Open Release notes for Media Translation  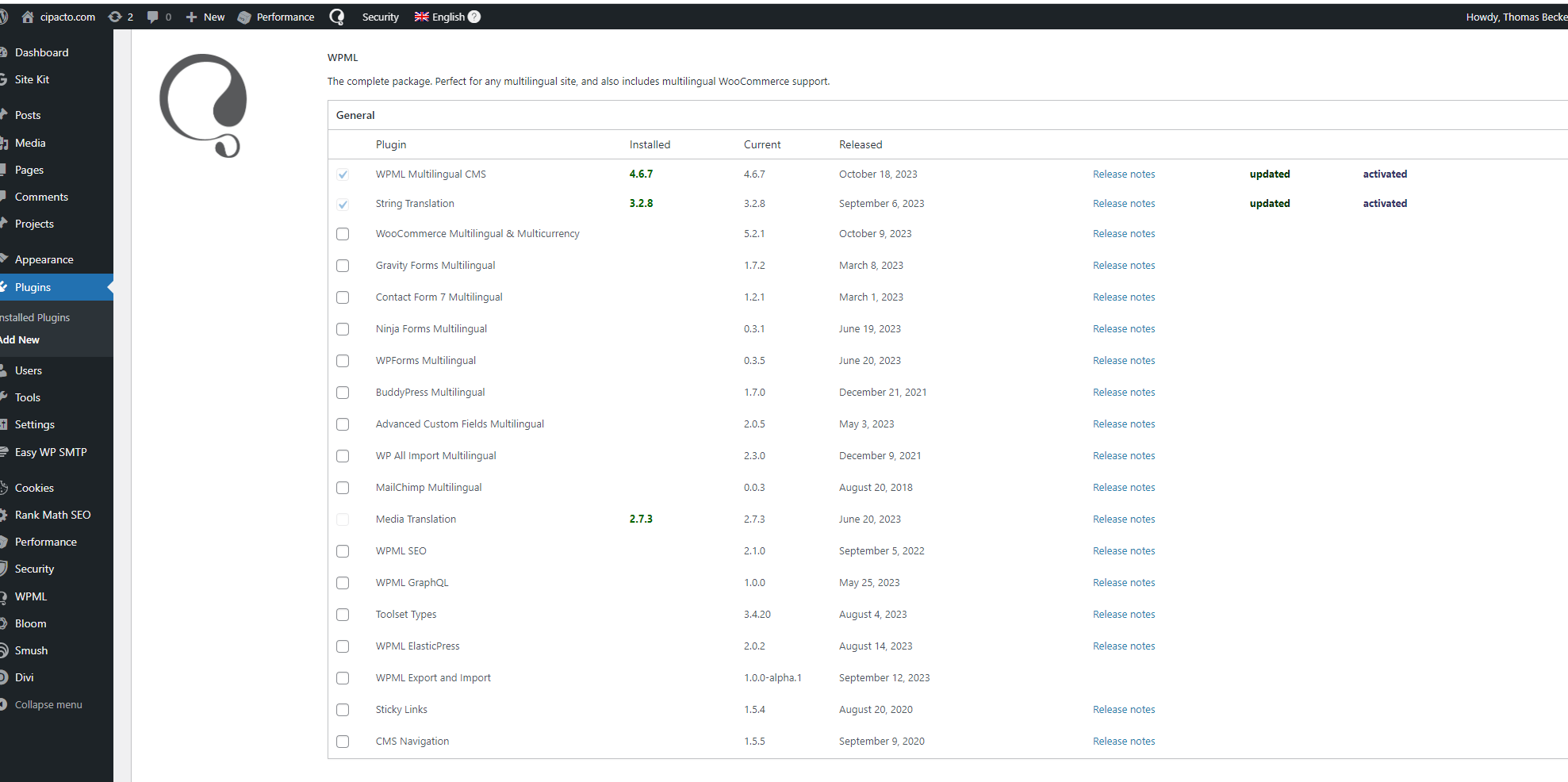pos(1124,519)
